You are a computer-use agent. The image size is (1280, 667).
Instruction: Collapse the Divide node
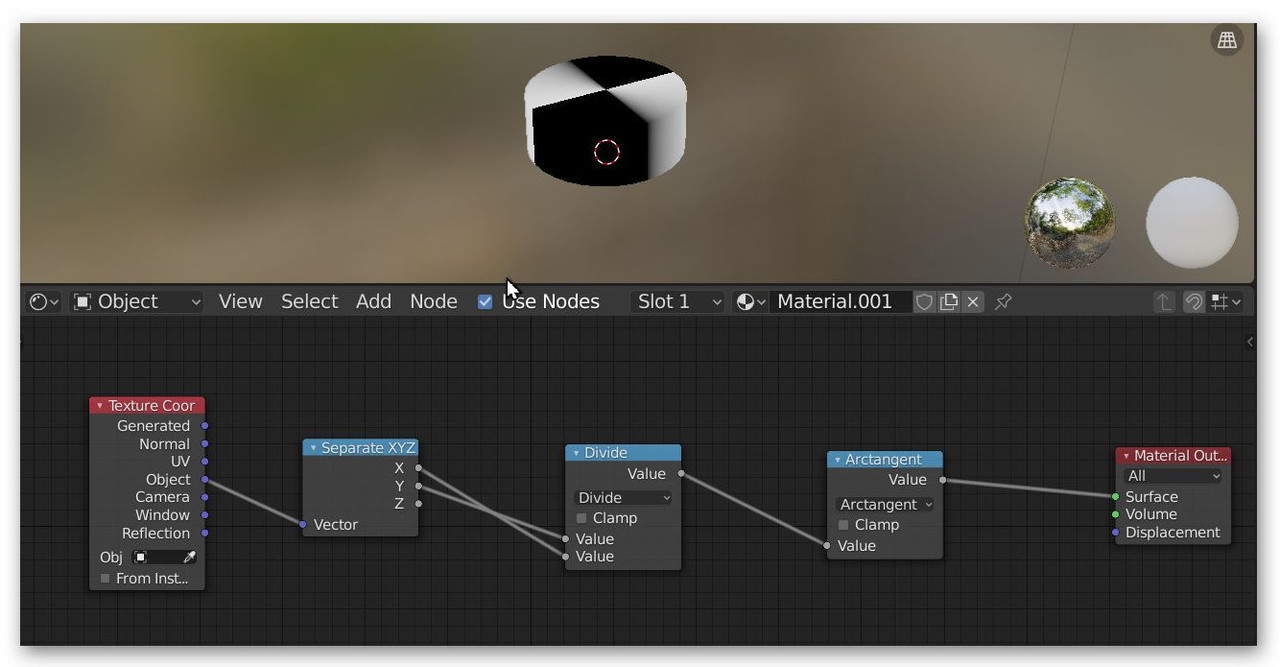click(x=576, y=453)
